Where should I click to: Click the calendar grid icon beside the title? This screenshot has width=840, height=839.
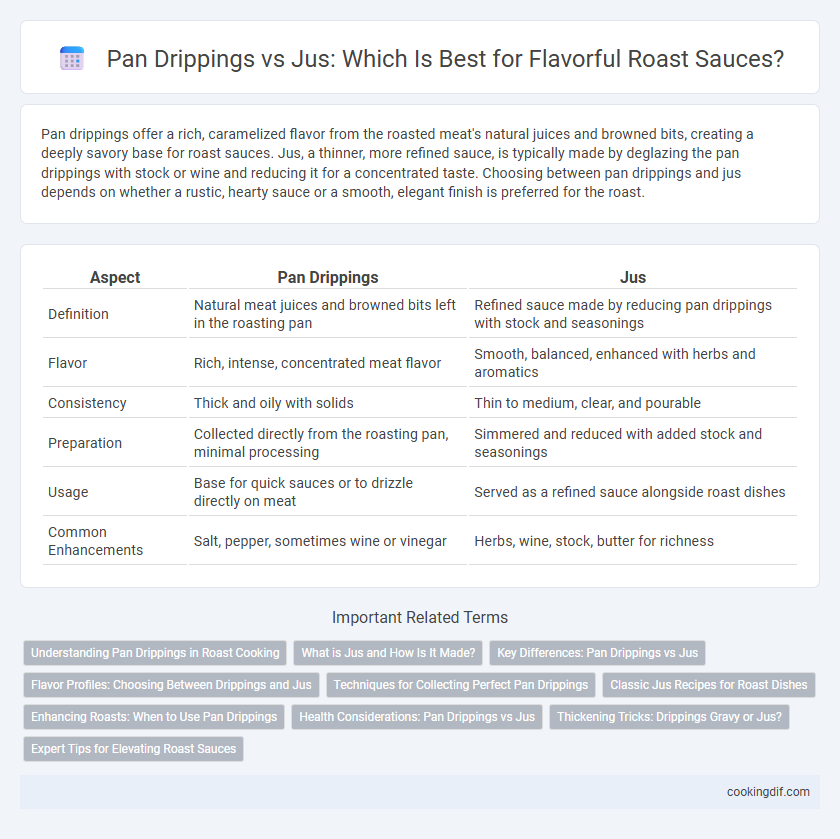(72, 58)
